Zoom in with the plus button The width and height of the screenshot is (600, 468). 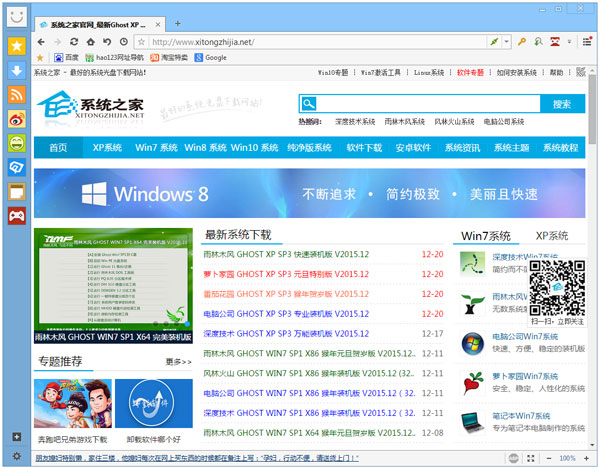[586, 458]
